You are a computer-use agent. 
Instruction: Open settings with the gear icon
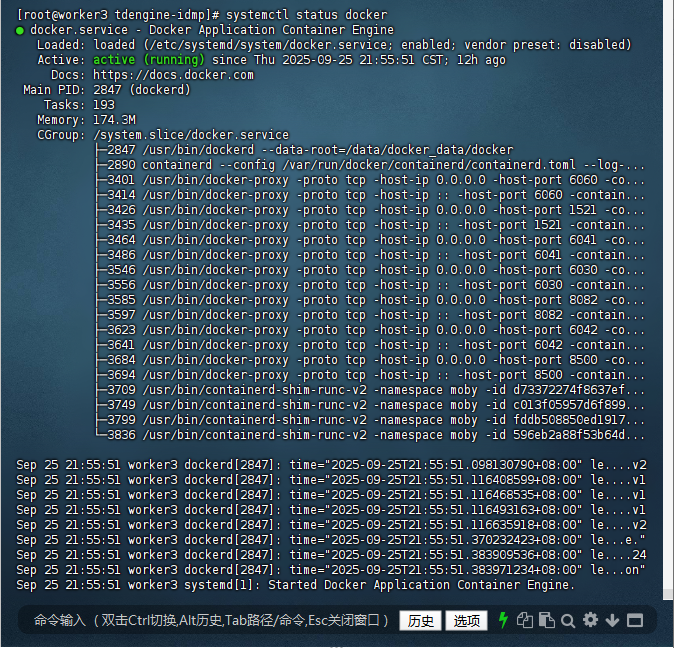590,620
